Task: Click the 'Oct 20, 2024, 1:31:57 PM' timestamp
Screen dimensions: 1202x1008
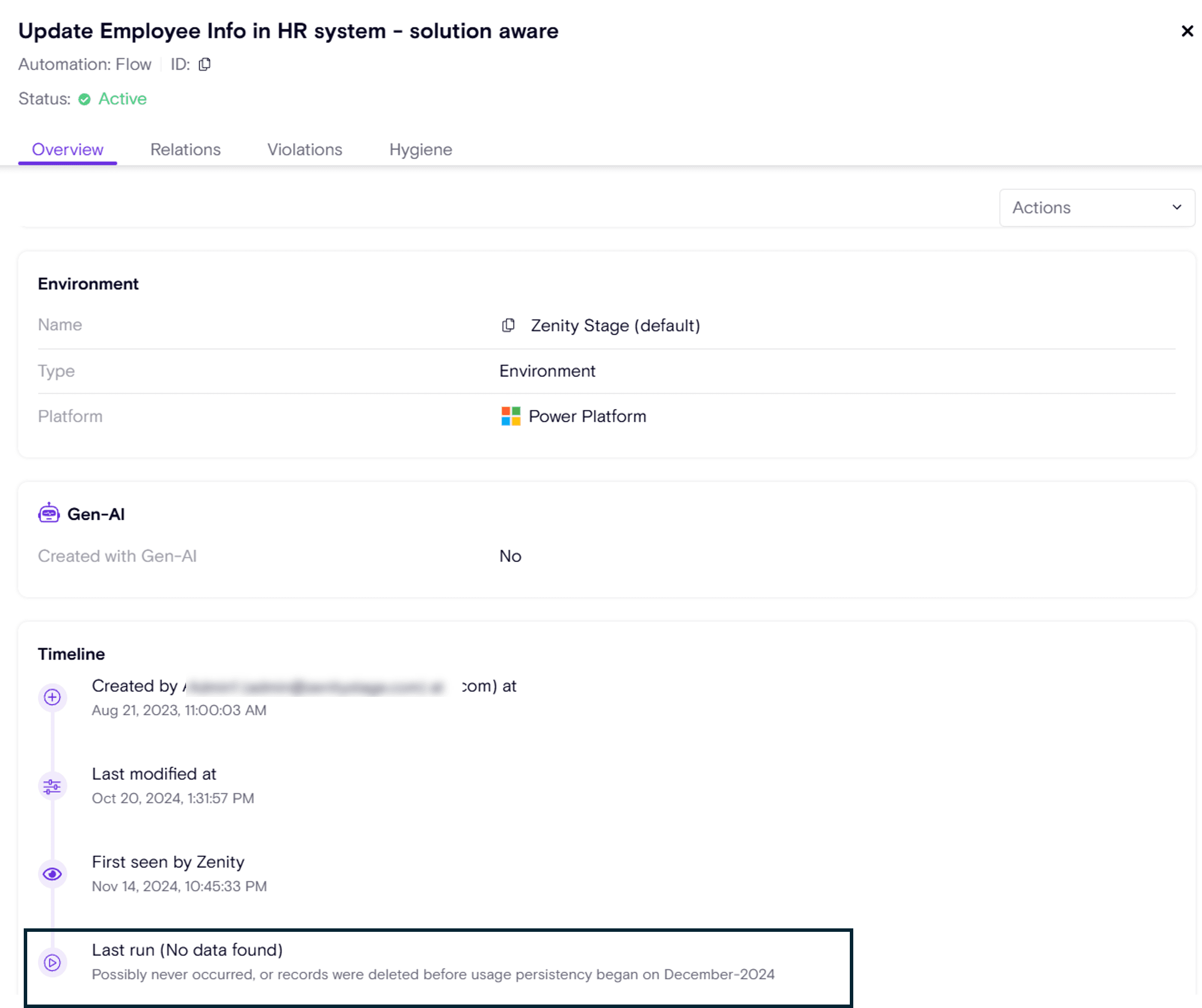Action: pyautogui.click(x=173, y=798)
